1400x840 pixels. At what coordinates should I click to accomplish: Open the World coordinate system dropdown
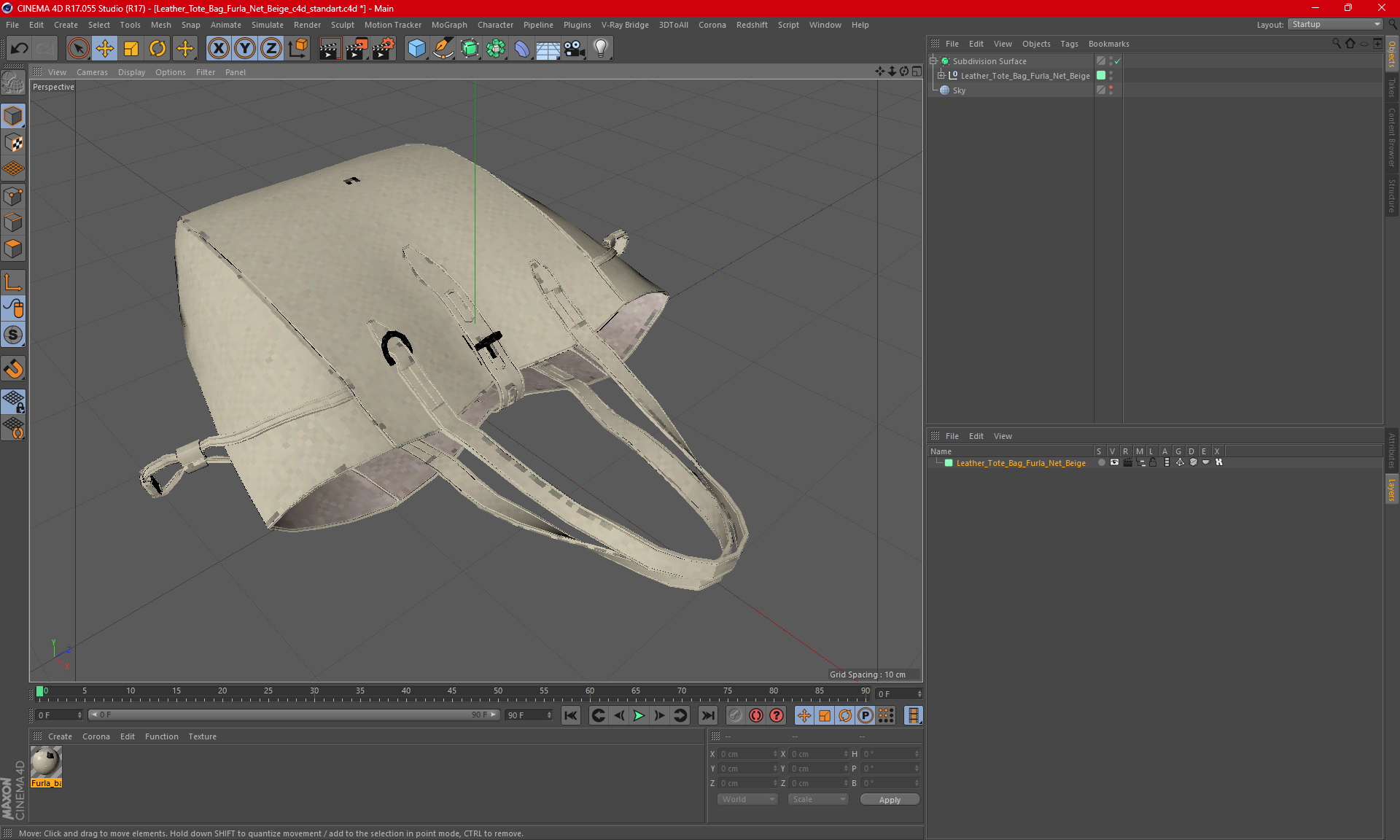[747, 799]
